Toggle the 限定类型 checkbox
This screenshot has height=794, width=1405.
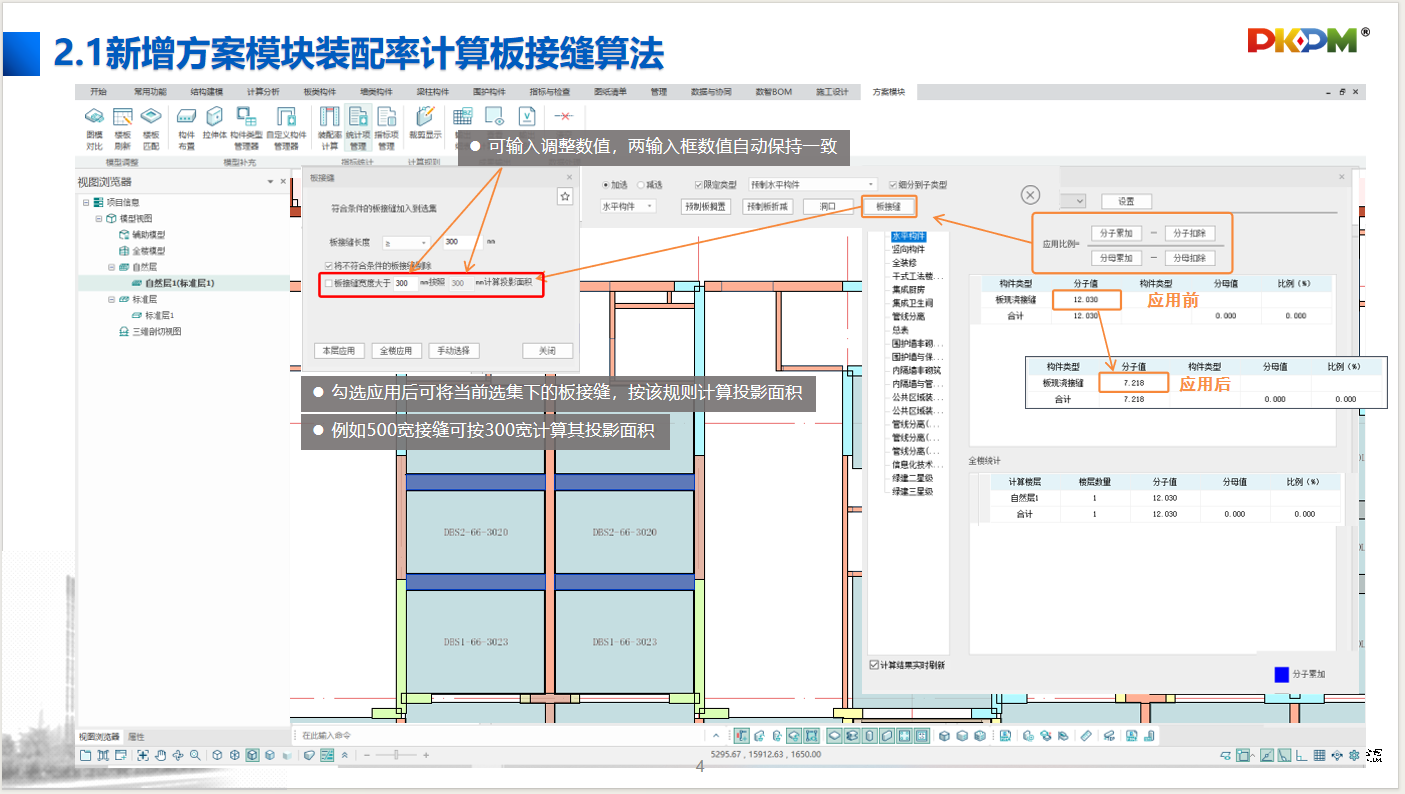[699, 185]
